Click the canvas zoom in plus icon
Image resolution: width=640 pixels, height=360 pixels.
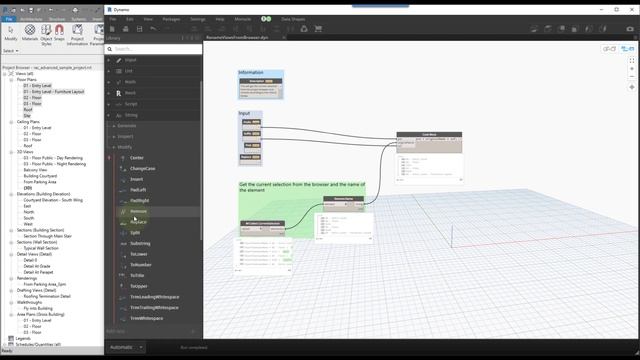pos(632,69)
